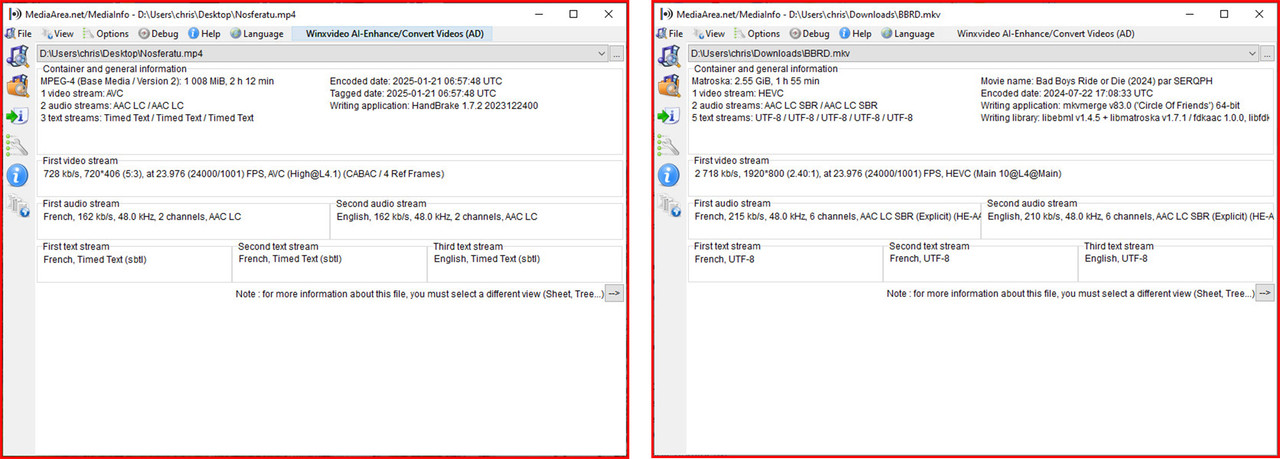Click the Preferences wrench icon in BBRD window

coord(668,146)
